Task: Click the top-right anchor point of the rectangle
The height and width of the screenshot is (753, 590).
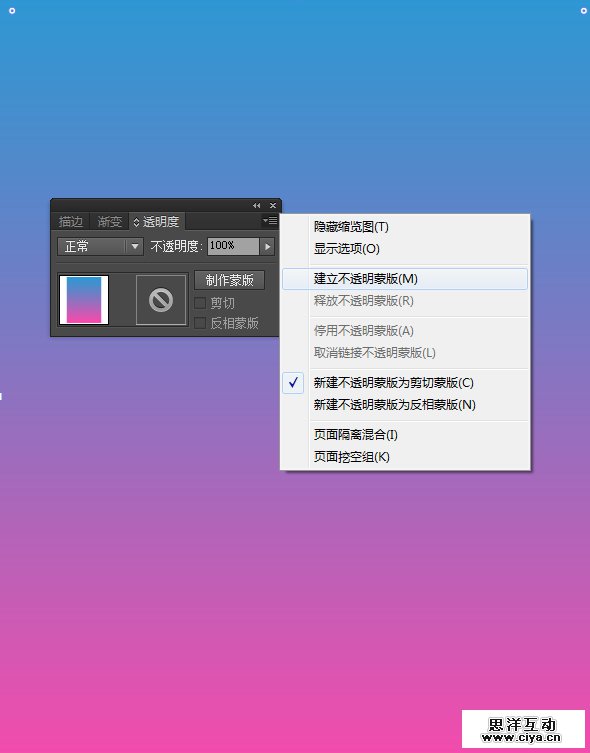Action: (584, 11)
